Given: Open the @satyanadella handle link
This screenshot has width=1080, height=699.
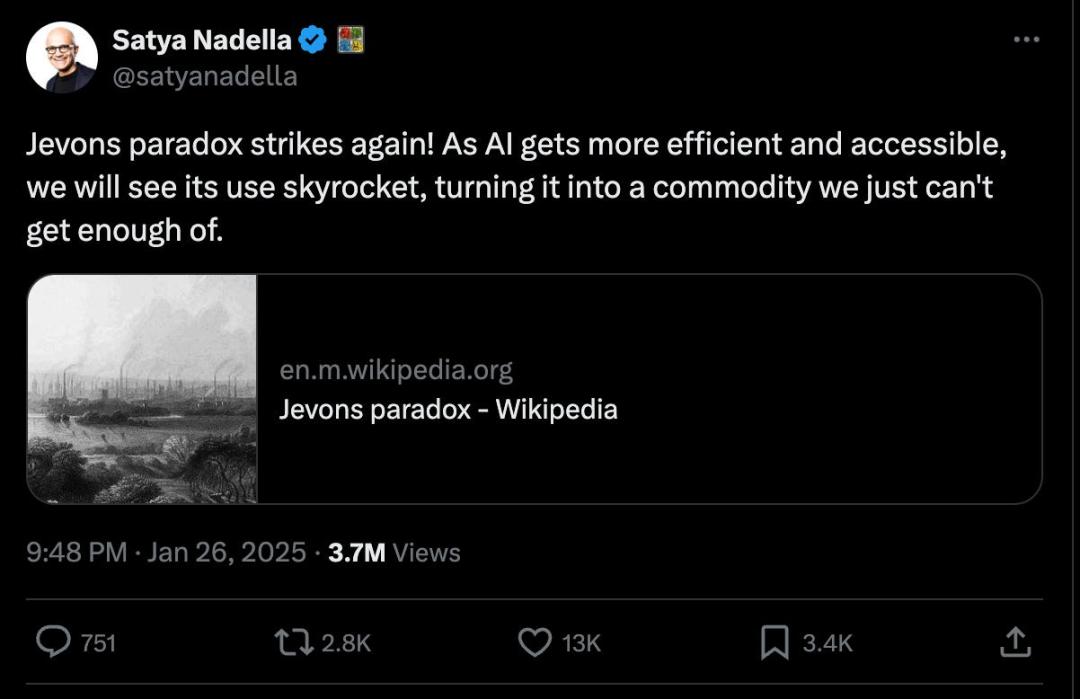Looking at the screenshot, I should [x=204, y=76].
